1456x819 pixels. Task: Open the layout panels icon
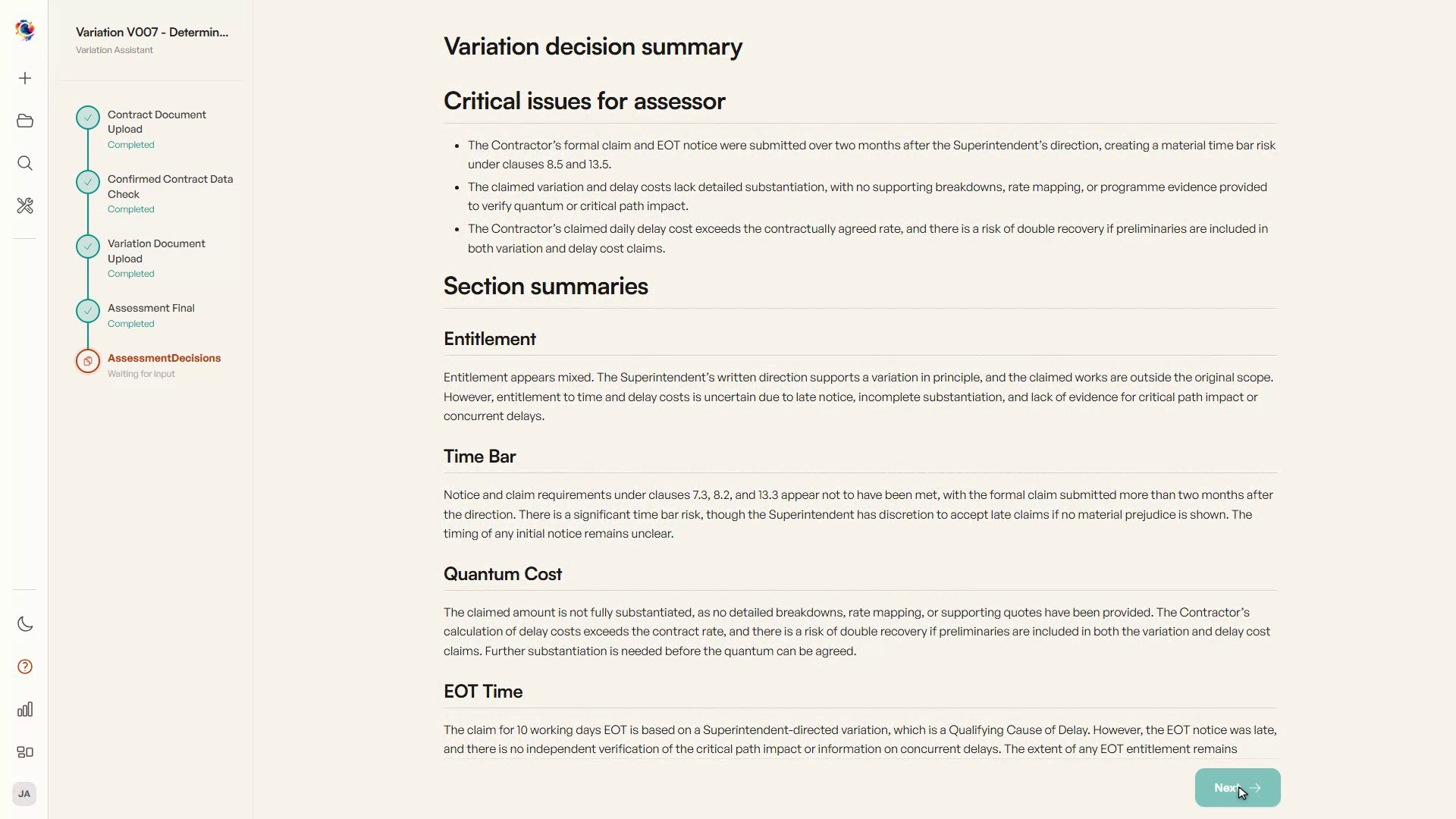tap(25, 752)
